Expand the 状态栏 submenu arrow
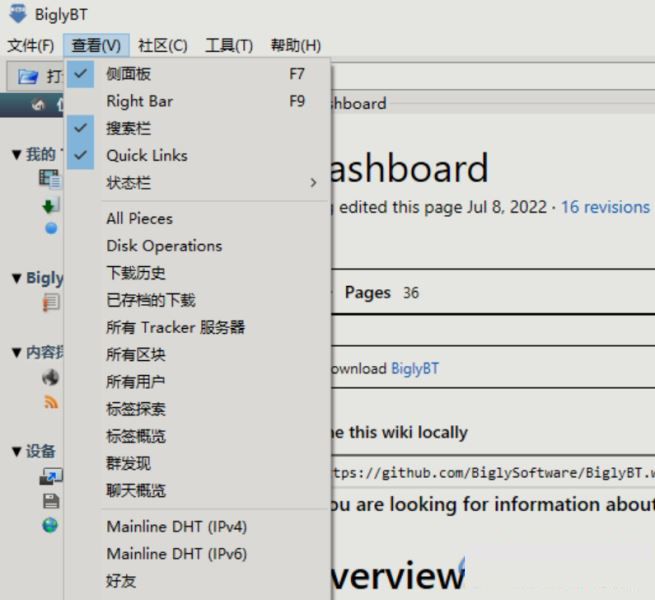Image resolution: width=655 pixels, height=600 pixels. point(313,183)
